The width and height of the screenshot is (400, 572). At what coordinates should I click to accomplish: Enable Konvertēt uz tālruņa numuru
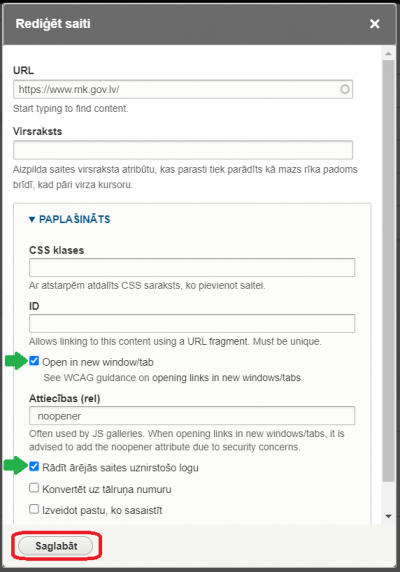34,488
